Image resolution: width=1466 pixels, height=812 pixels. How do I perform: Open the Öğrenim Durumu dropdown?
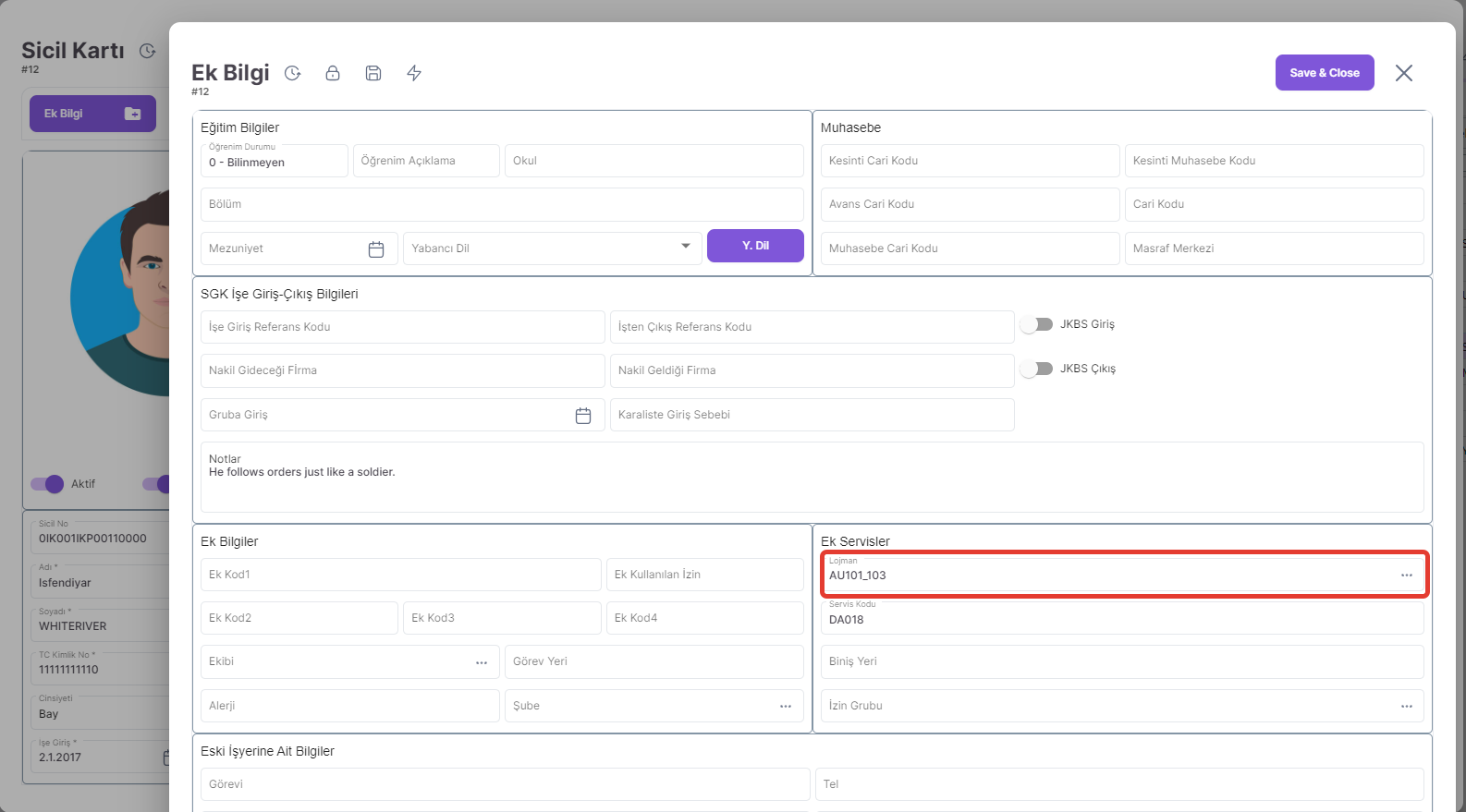click(274, 162)
